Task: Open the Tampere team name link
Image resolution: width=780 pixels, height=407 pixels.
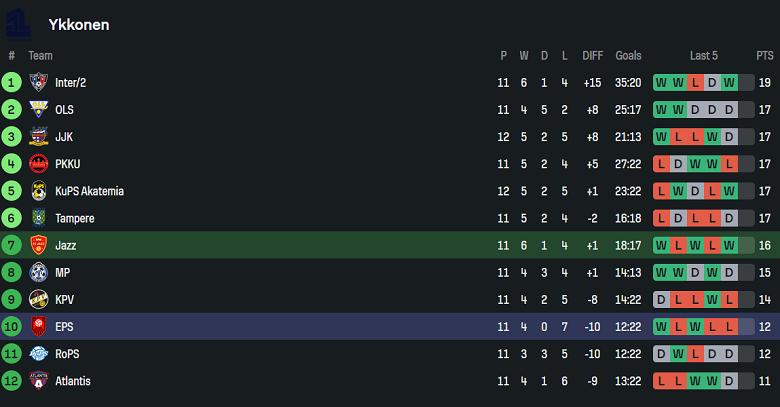Action: [75, 218]
